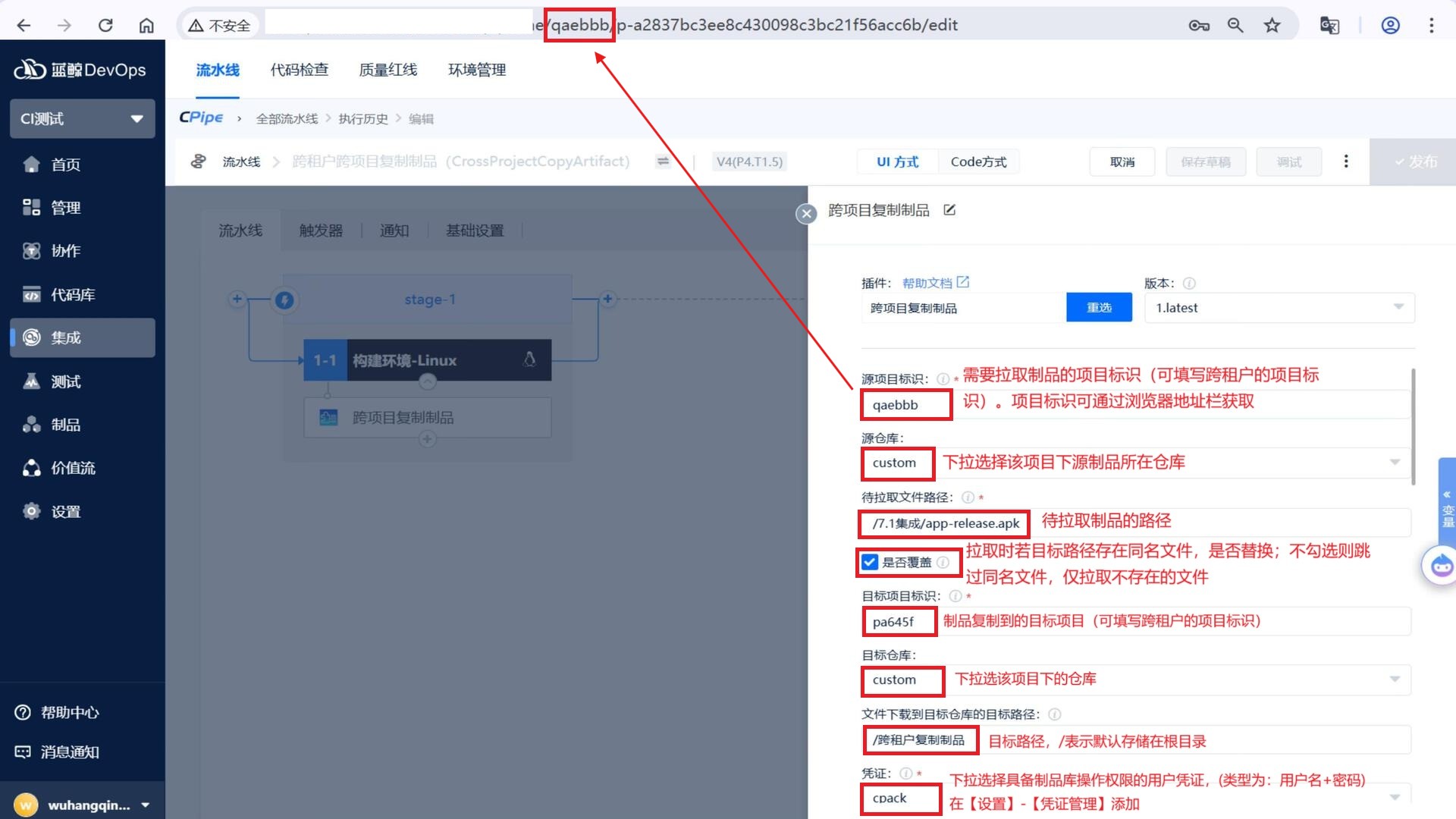
Task: Open the CI测试 project dropdown
Action: coord(82,118)
